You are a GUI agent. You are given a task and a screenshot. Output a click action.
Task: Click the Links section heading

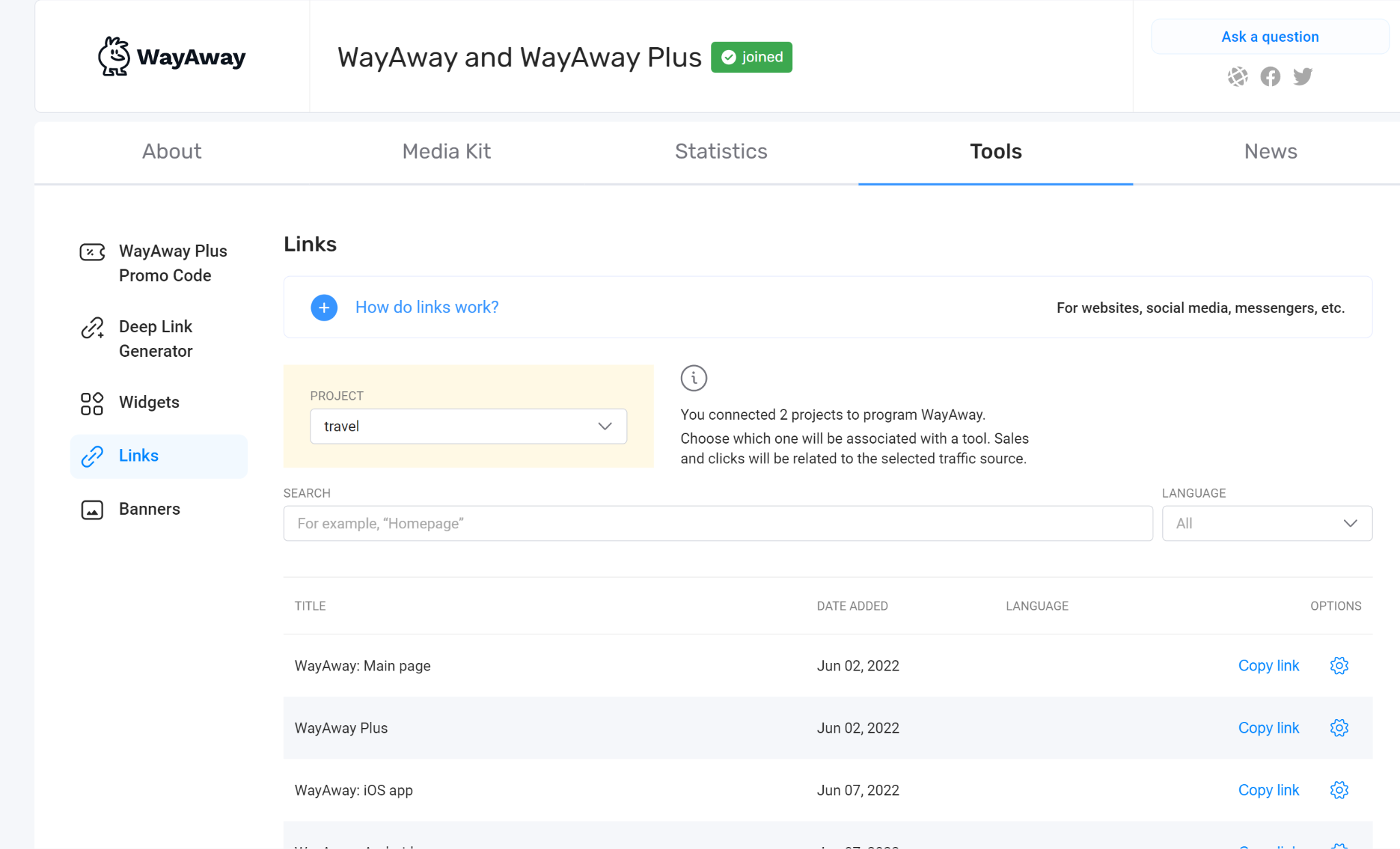pyautogui.click(x=310, y=244)
